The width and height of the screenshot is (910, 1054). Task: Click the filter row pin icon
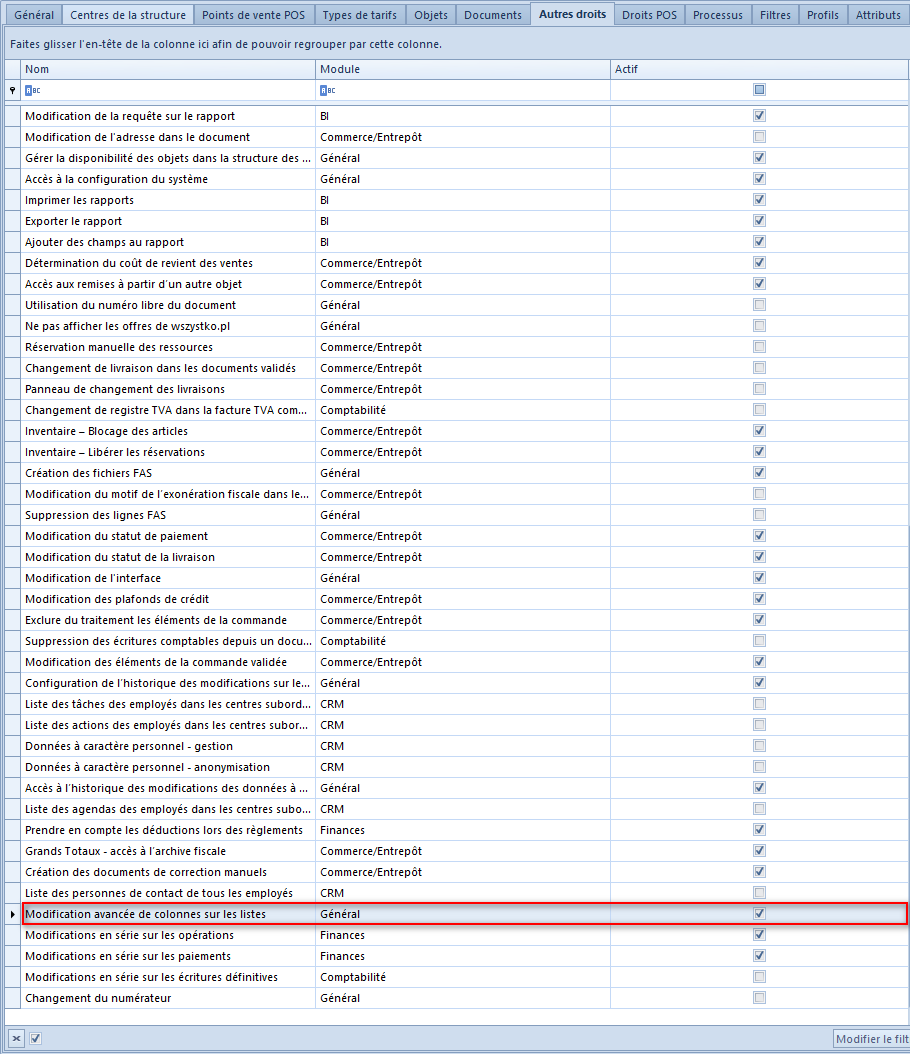point(12,90)
